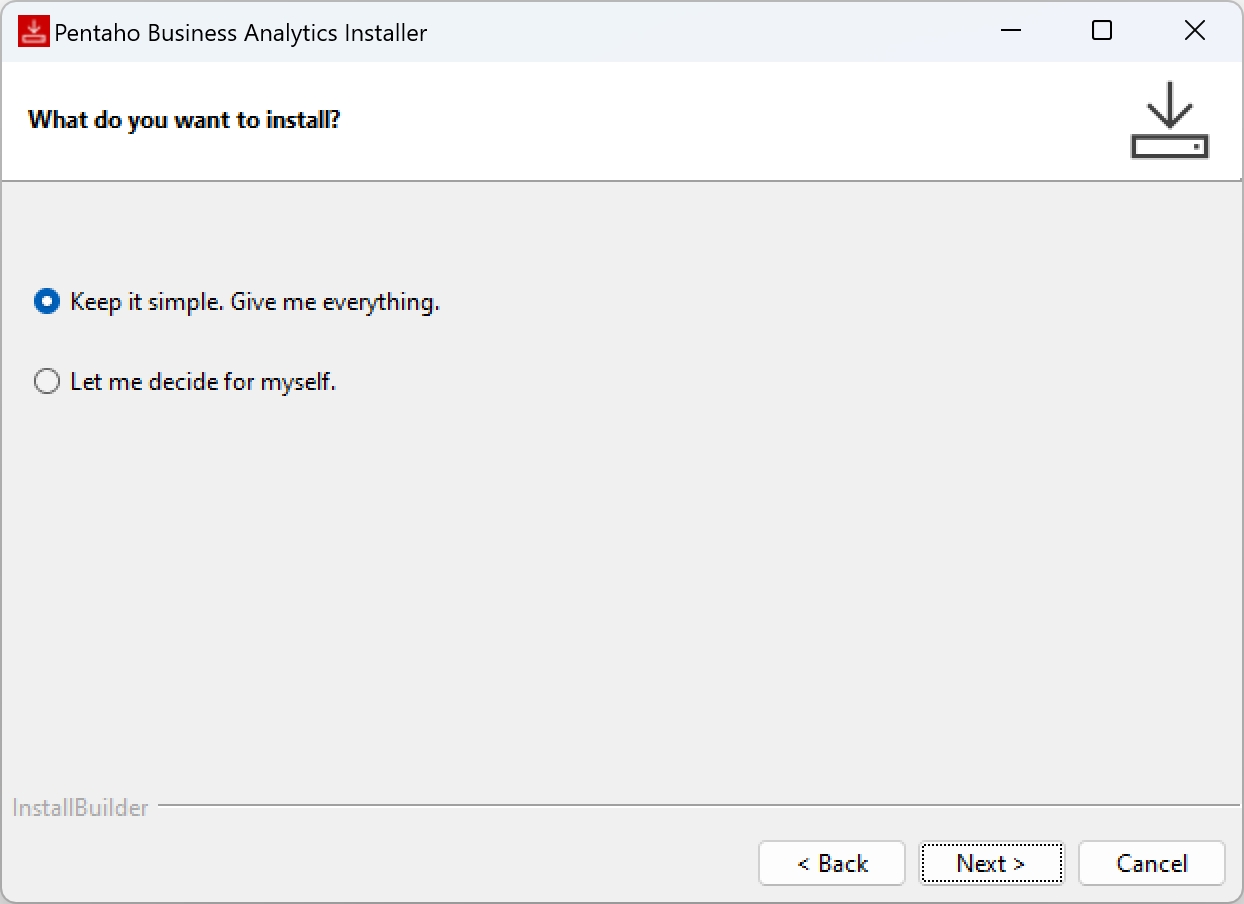Image resolution: width=1244 pixels, height=904 pixels.
Task: Click the "Let me decide for myself." label text
Action: click(203, 381)
